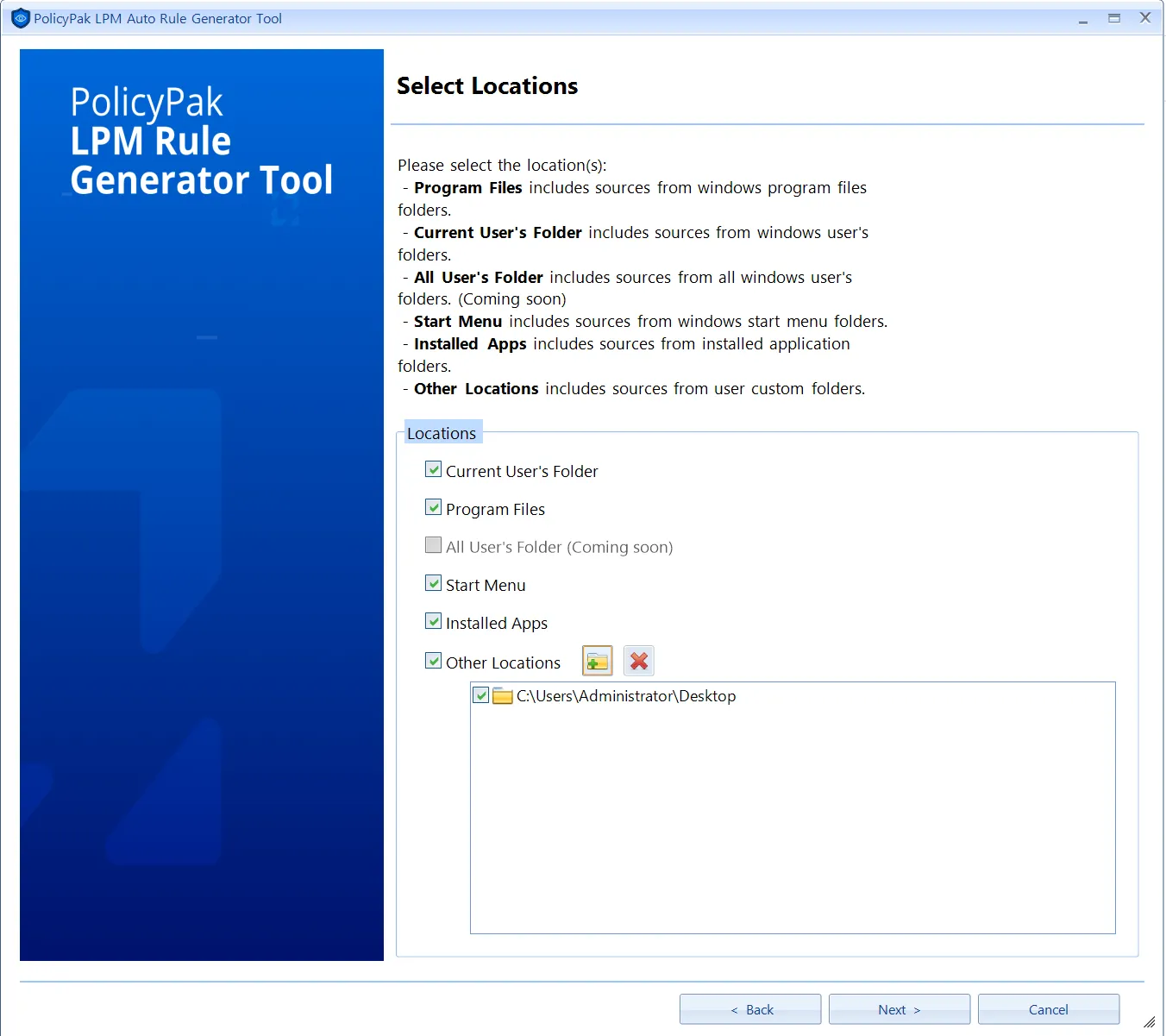1166x1036 pixels.
Task: Click the add folder icon beside Other Locations
Action: tap(596, 660)
